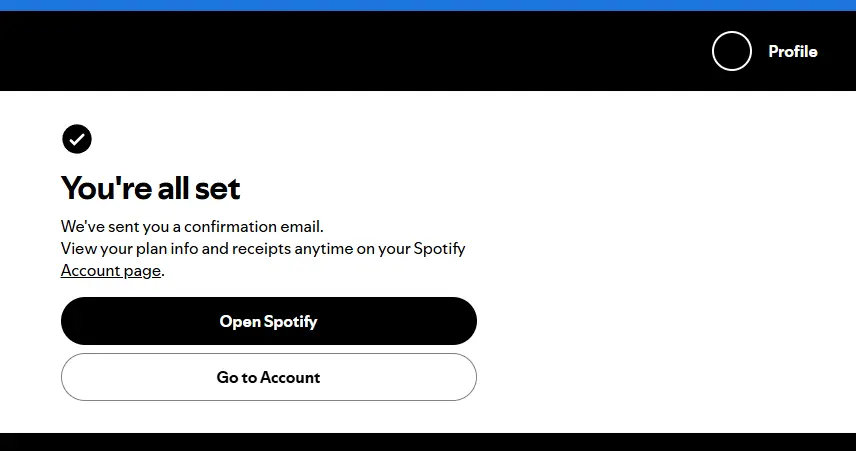Open the circular profile avatar icon
The width and height of the screenshot is (856, 451).
(732, 51)
